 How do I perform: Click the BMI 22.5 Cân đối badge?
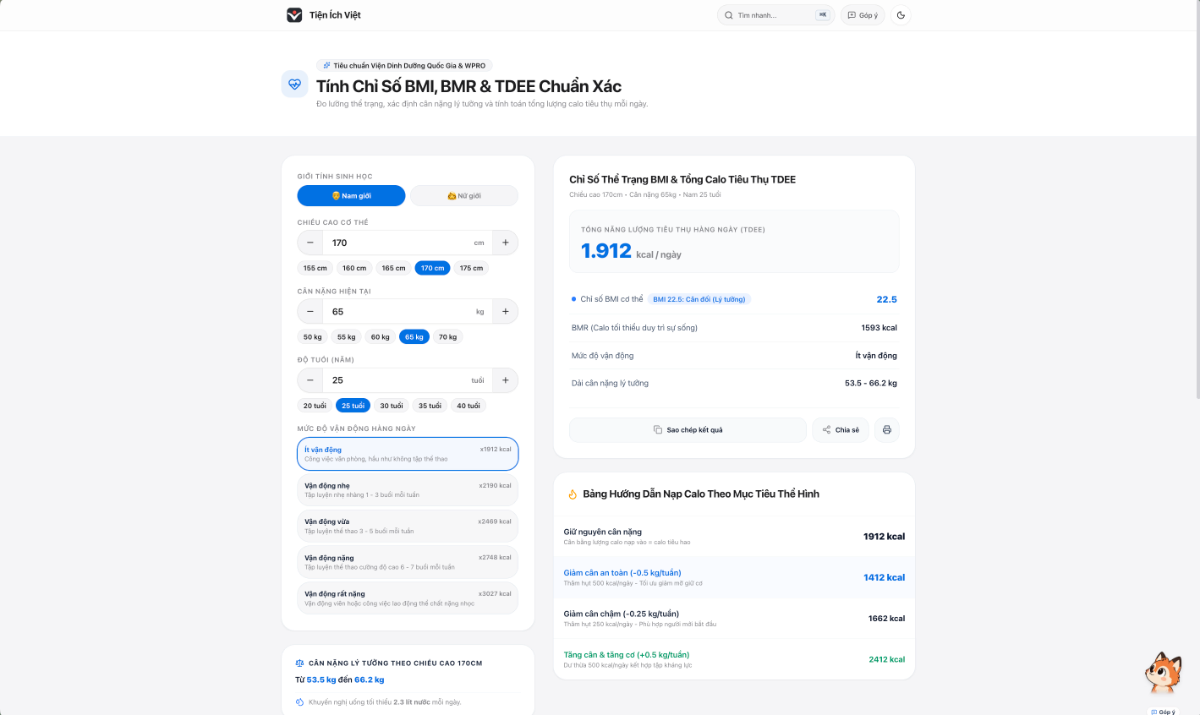(699, 299)
